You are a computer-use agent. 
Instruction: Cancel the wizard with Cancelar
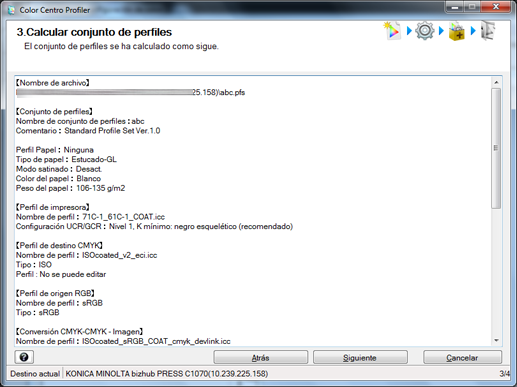462,357
